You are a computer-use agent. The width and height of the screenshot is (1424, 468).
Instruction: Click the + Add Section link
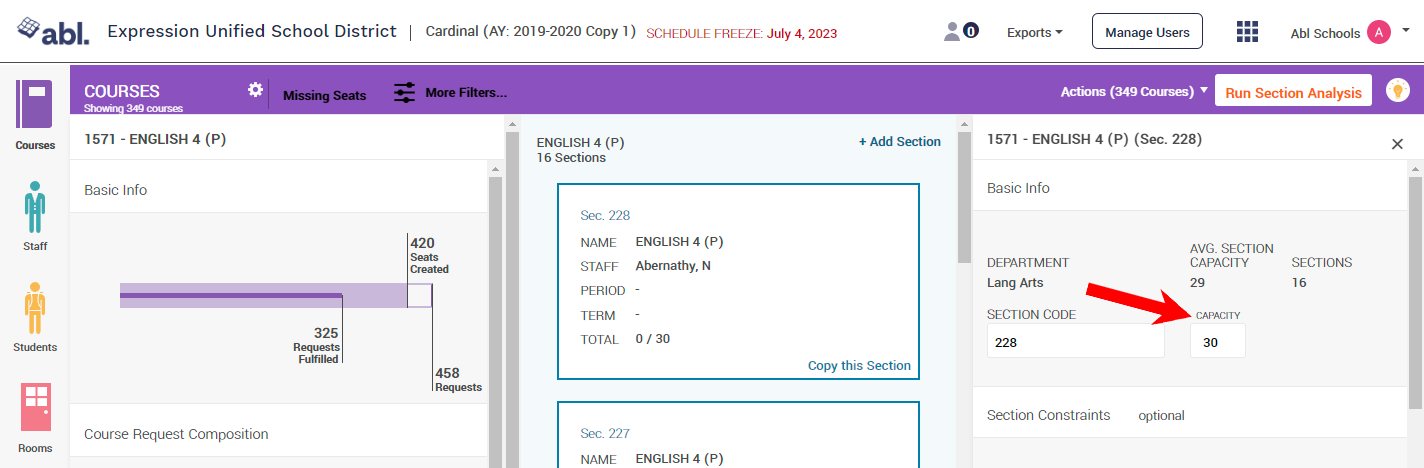[899, 142]
